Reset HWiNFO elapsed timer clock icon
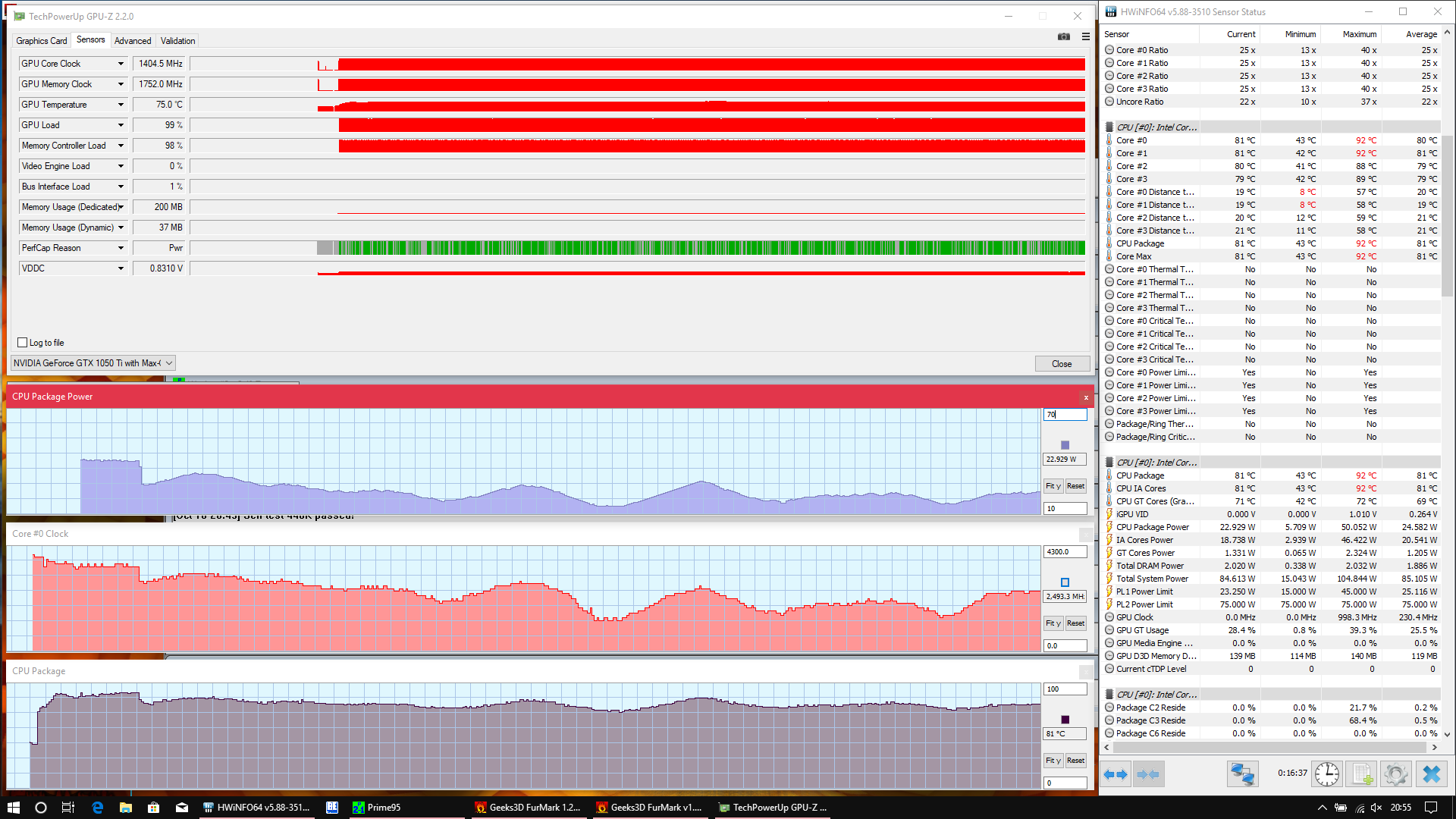This screenshot has width=1456, height=819. click(x=1326, y=774)
